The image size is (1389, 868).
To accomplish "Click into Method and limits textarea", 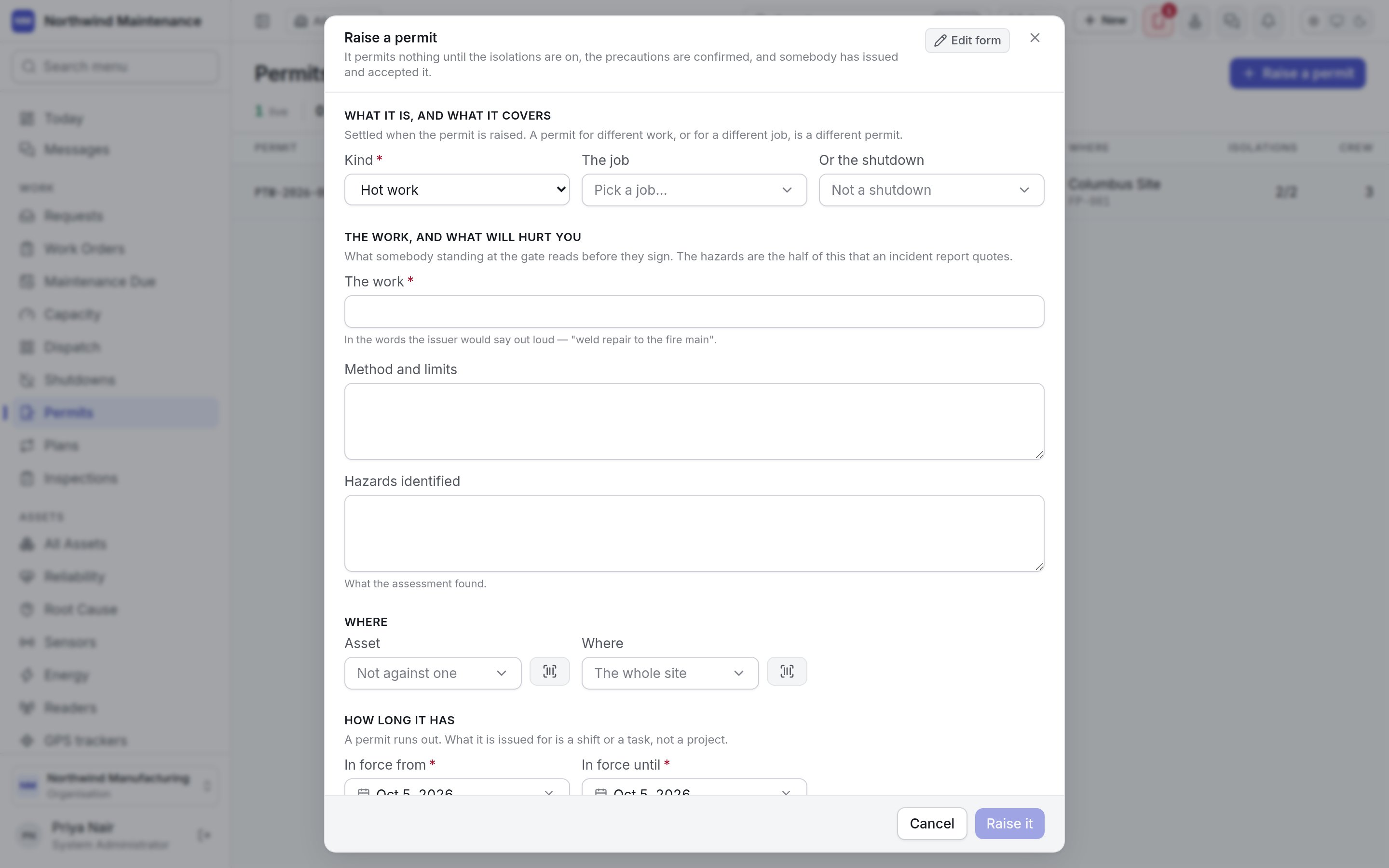I will [694, 421].
